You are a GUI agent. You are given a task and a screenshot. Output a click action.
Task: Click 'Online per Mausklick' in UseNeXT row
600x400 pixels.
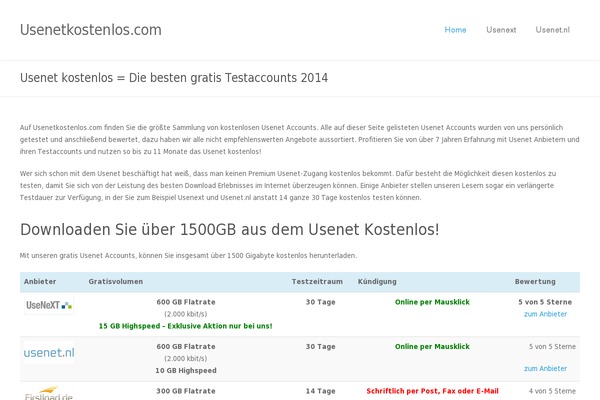pyautogui.click(x=432, y=302)
